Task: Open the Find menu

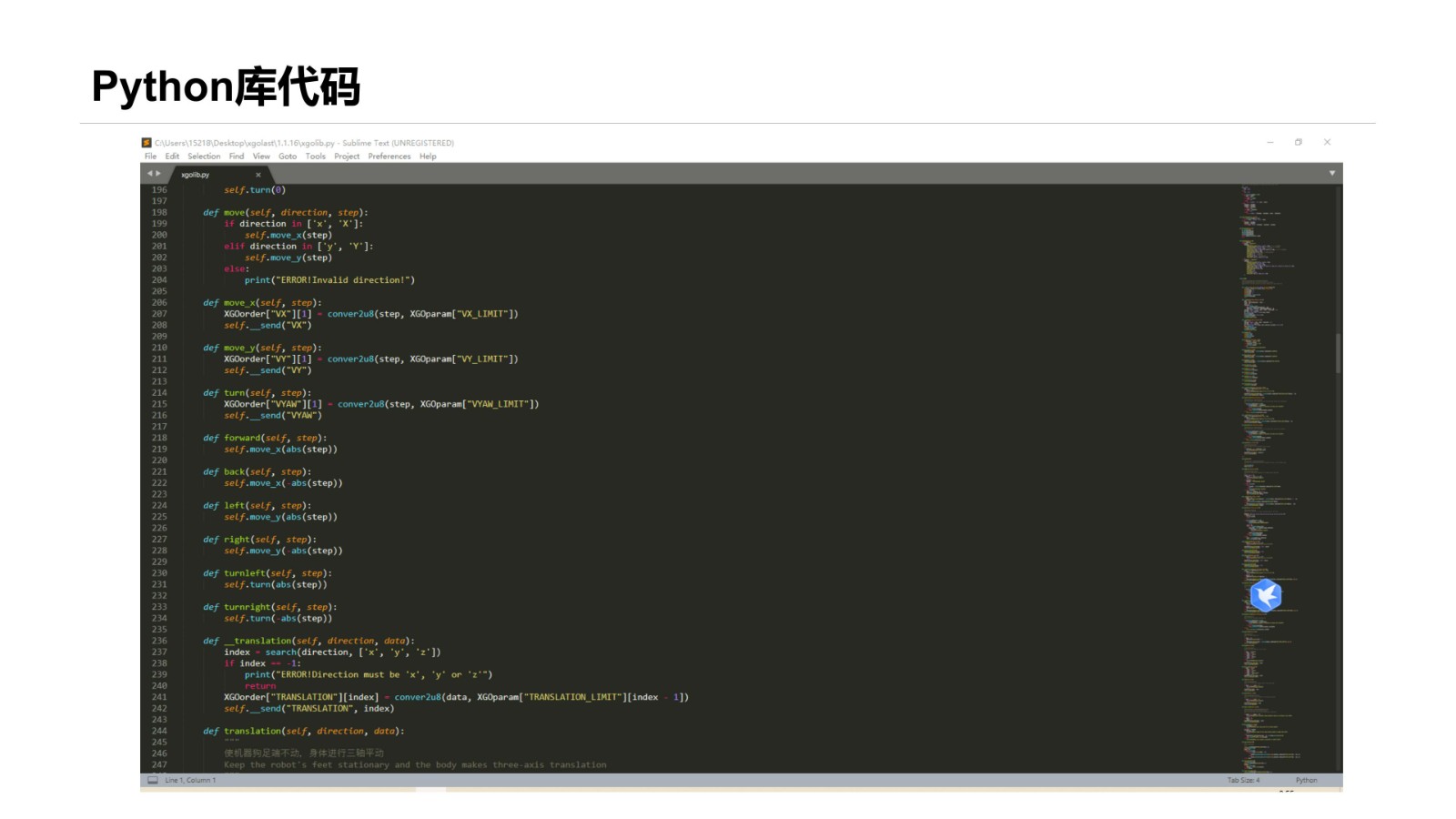Action: tap(237, 157)
